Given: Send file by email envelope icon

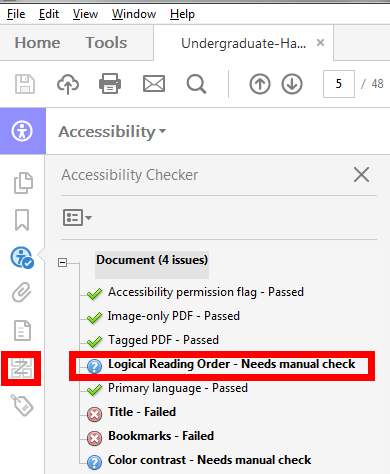Looking at the screenshot, I should tap(154, 84).
